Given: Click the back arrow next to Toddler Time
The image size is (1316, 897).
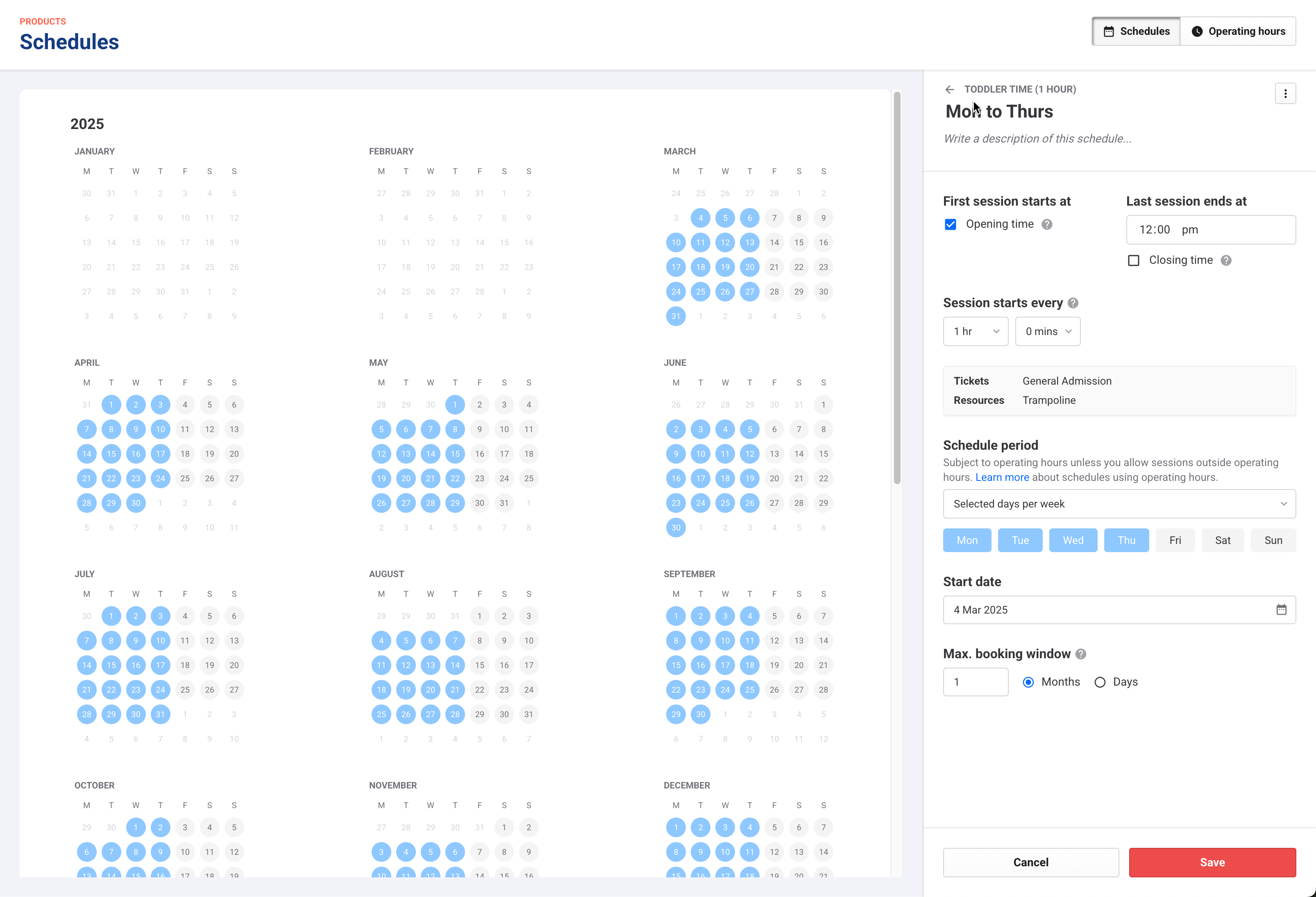Looking at the screenshot, I should tap(950, 89).
